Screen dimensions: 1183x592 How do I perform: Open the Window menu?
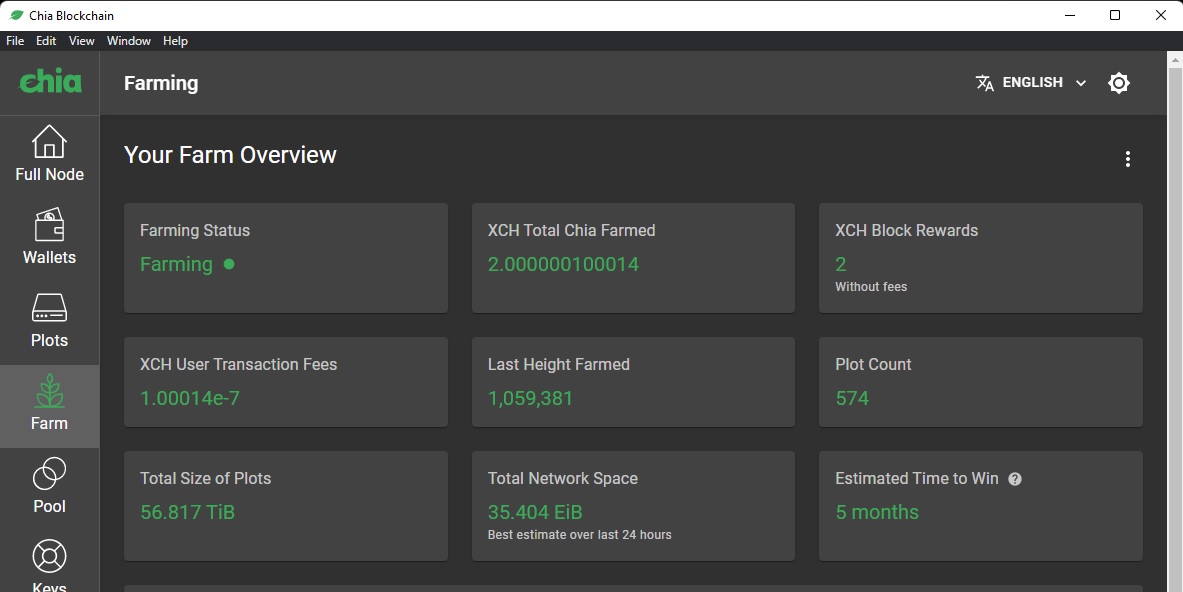click(x=128, y=41)
